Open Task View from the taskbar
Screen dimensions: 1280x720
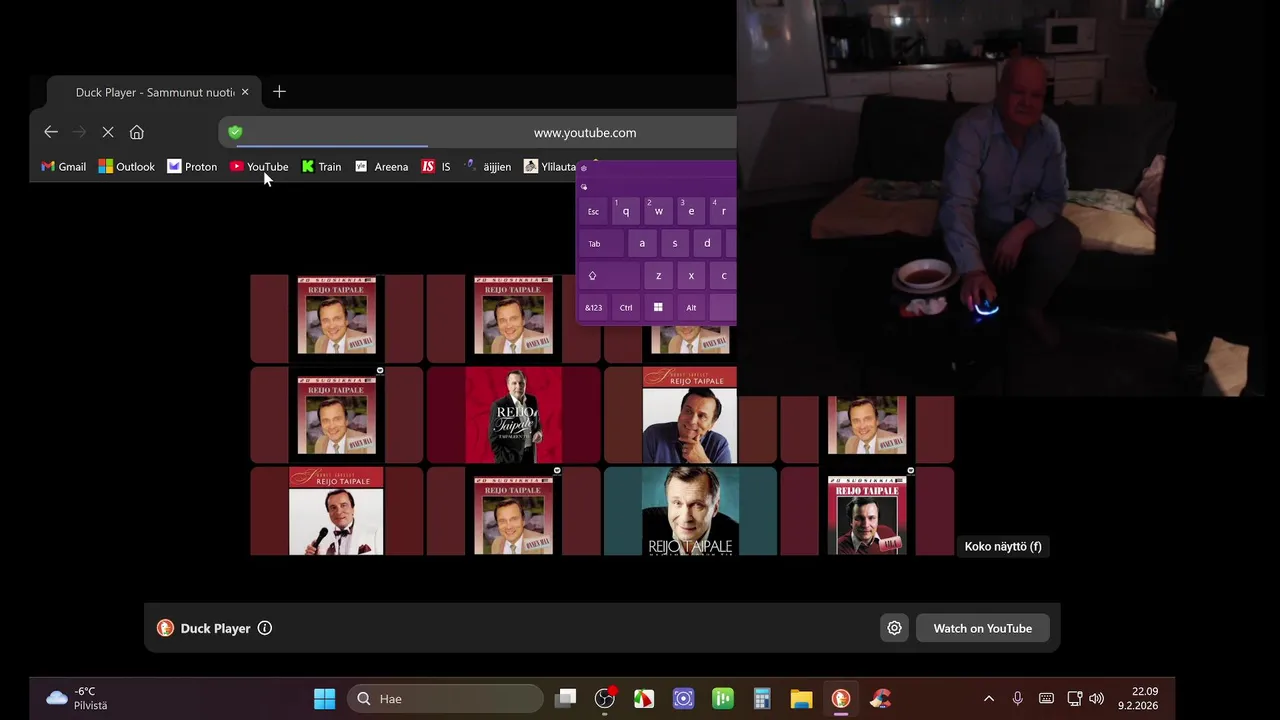567,699
